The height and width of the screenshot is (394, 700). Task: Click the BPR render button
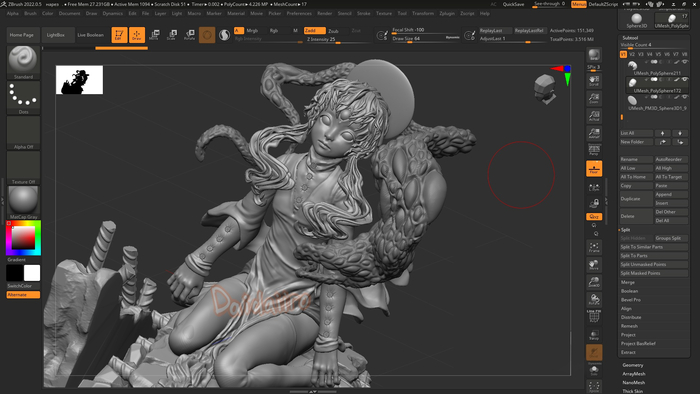tap(594, 55)
